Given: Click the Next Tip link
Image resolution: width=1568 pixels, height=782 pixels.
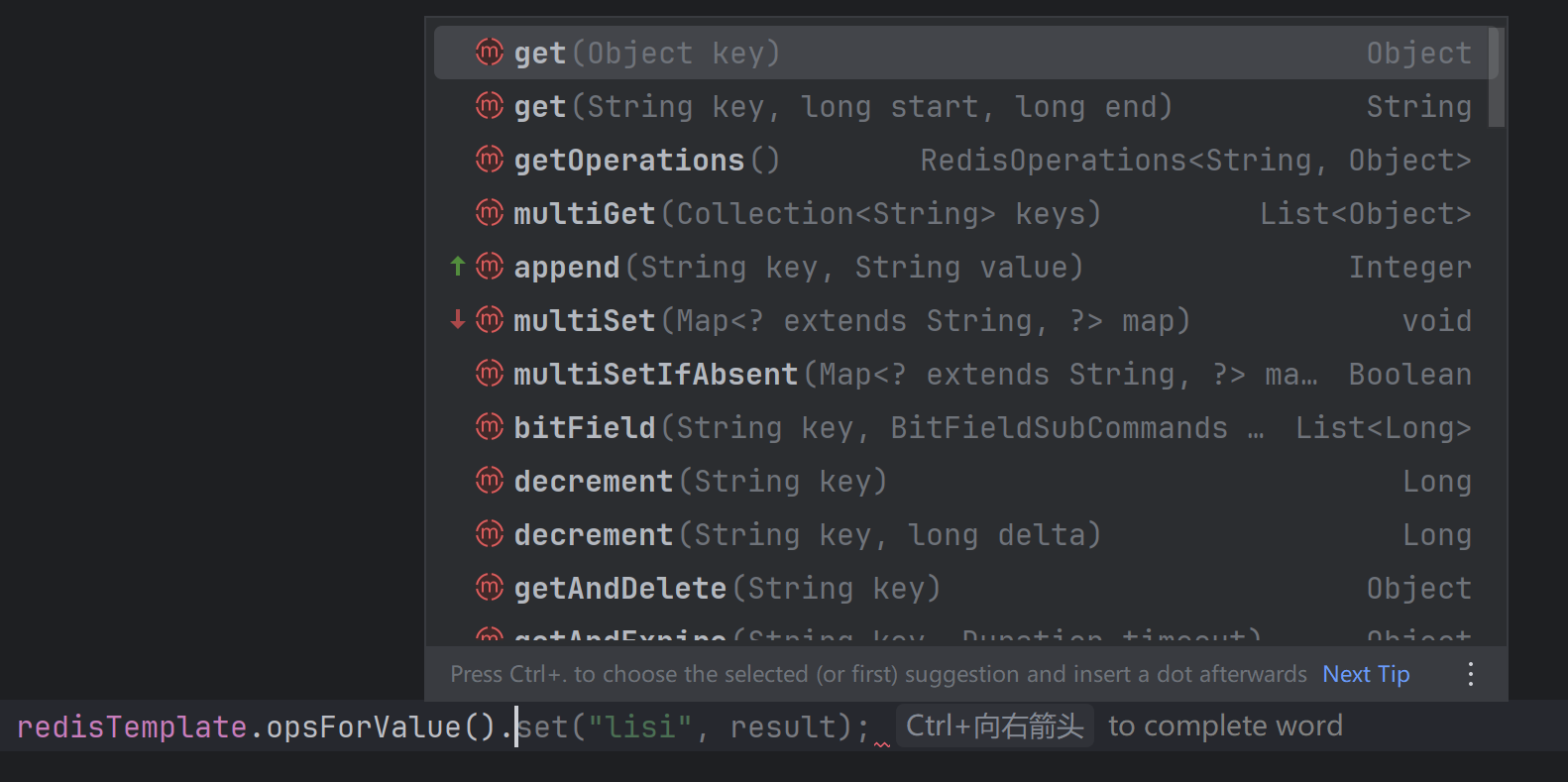Looking at the screenshot, I should tap(1365, 674).
